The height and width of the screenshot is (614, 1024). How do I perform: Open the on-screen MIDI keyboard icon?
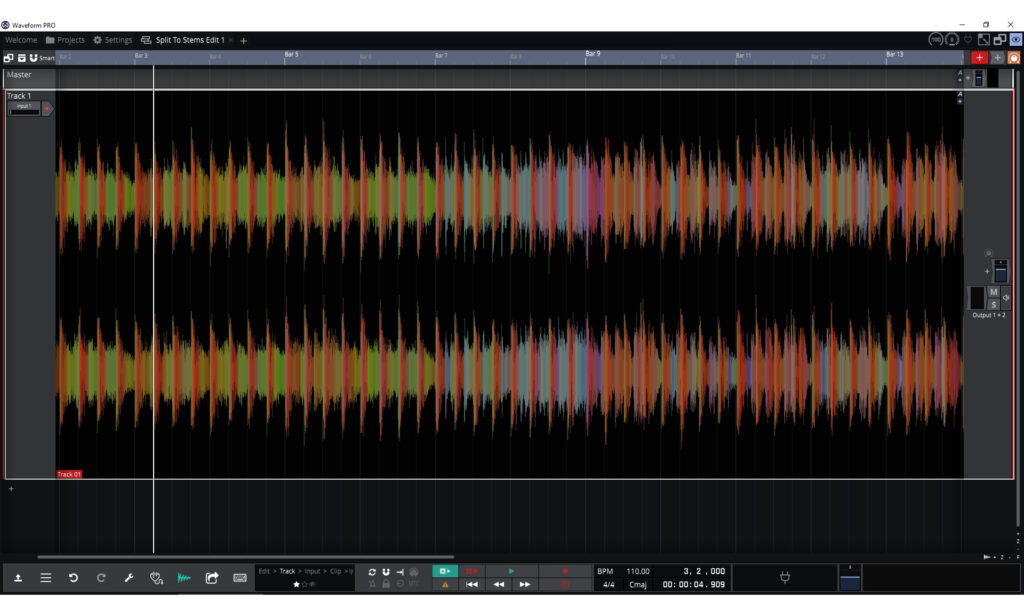pyautogui.click(x=240, y=578)
